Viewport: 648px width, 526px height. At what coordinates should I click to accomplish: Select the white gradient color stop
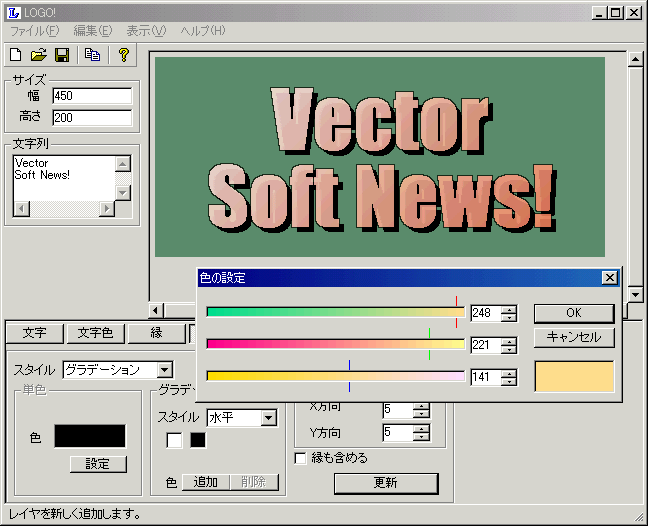click(174, 440)
